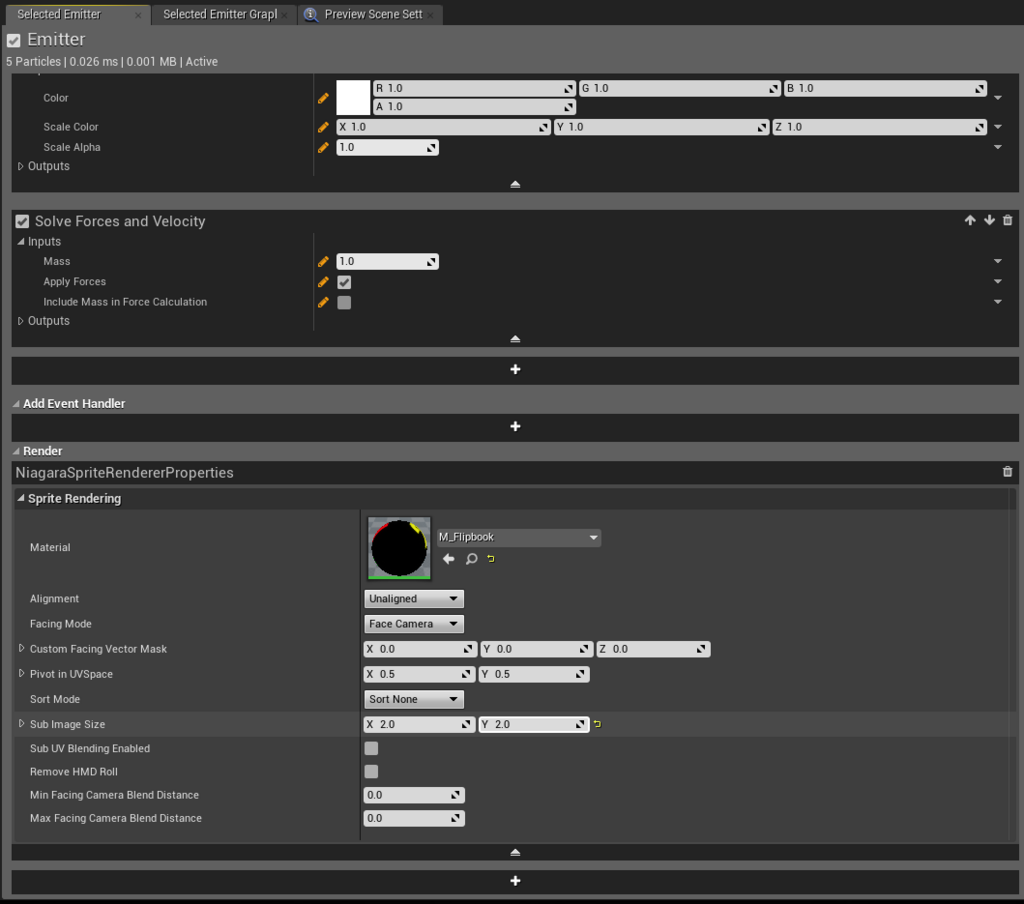Add new module with plus below Solve Forces

[x=515, y=370]
